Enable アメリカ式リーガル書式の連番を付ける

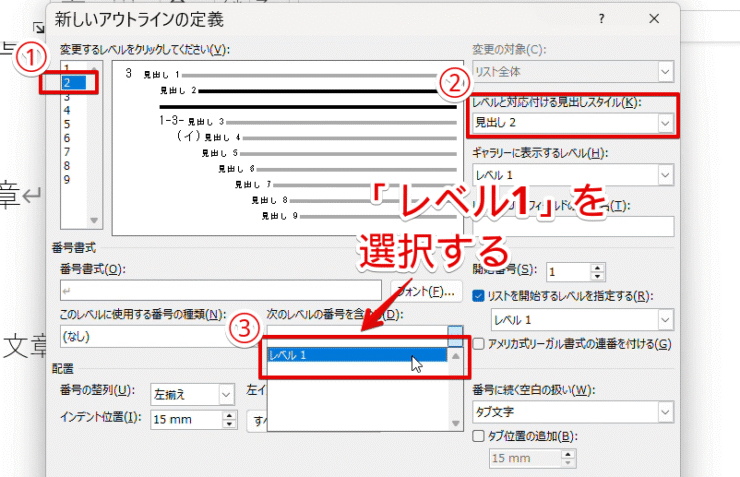coord(478,344)
